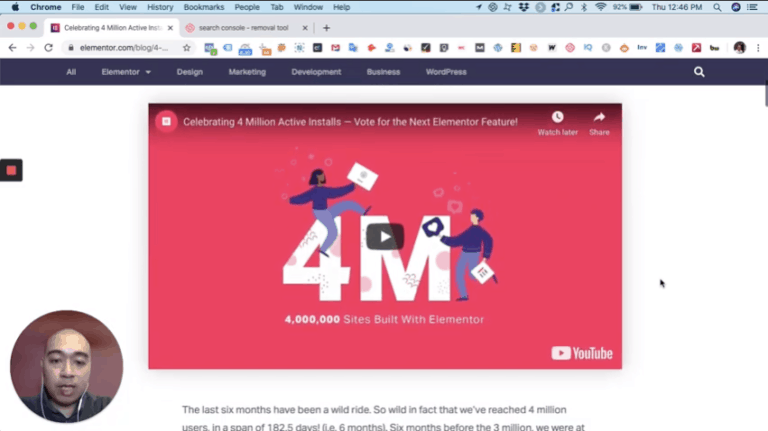768x431 pixels.
Task: Open Spotlight search in menu bar
Action: coord(717,7)
